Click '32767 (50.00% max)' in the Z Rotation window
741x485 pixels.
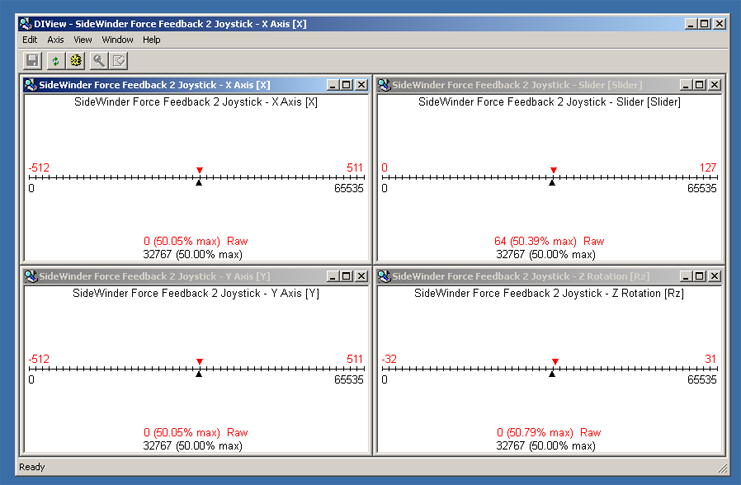(x=546, y=446)
